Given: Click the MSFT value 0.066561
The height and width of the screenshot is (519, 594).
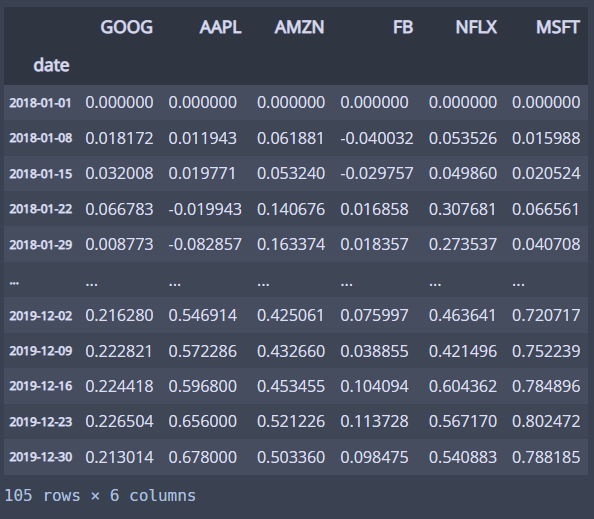Looking at the screenshot, I should (x=546, y=209).
